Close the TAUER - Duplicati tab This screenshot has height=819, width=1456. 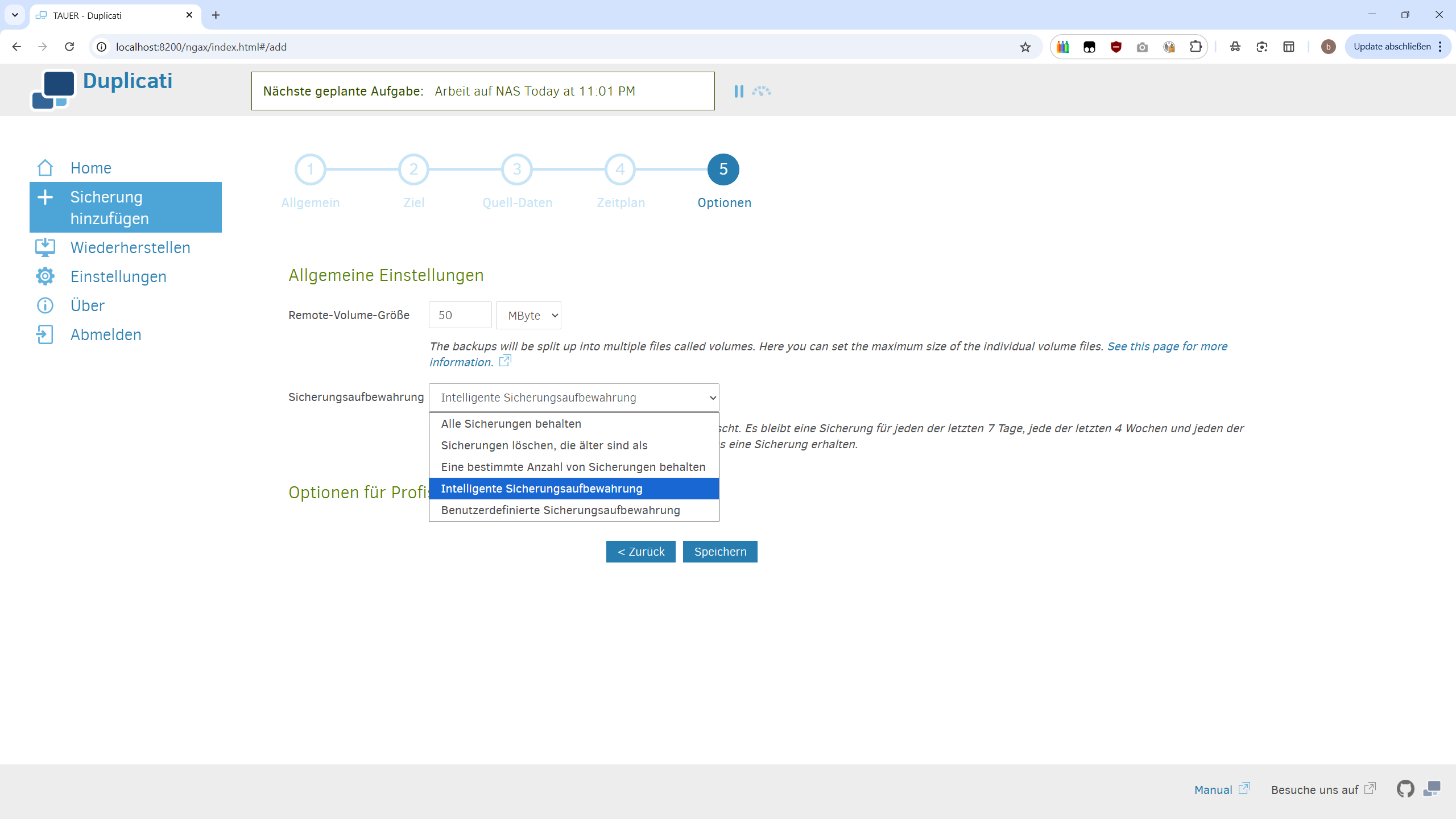(x=189, y=15)
